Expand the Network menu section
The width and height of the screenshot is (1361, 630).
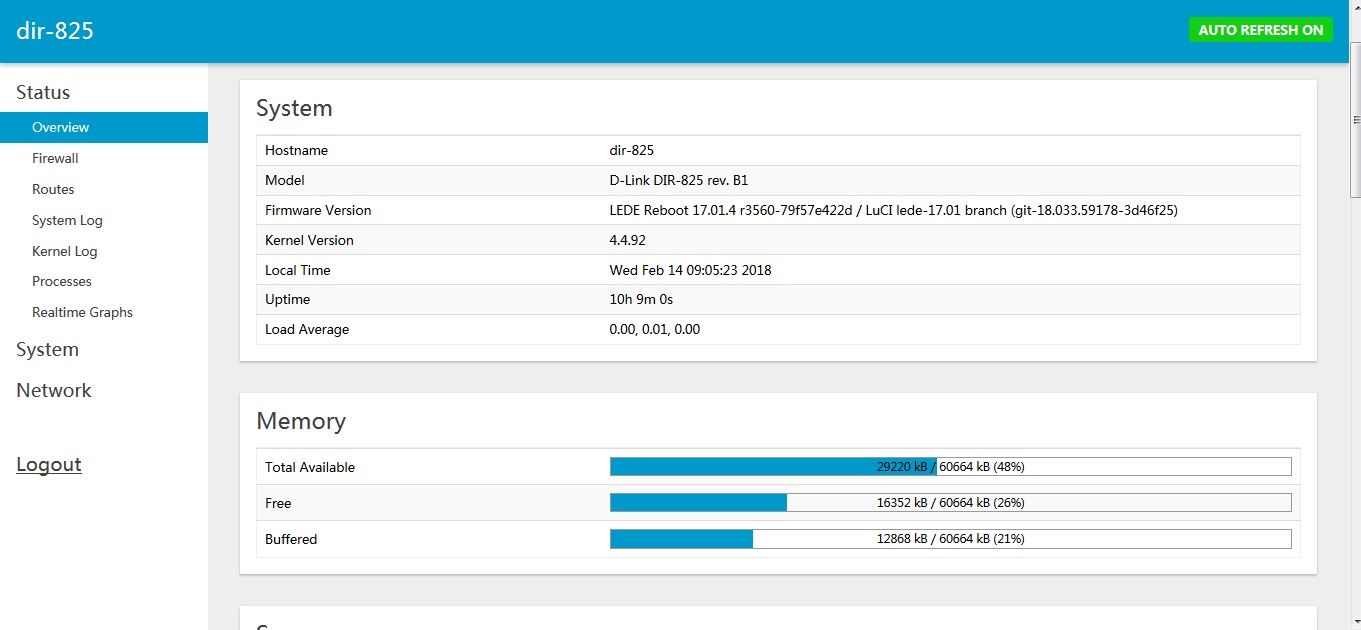click(54, 390)
